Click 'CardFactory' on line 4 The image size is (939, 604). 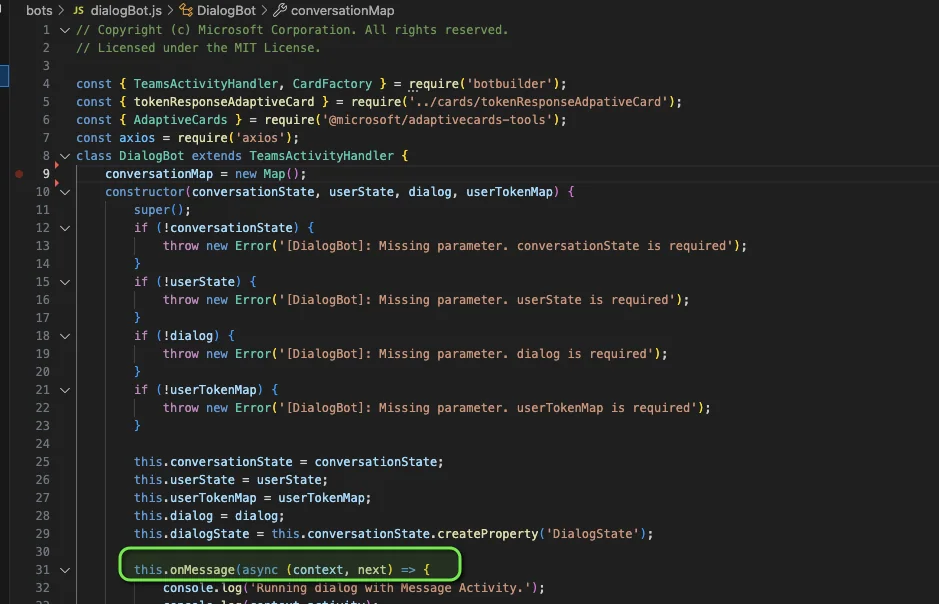[x=332, y=84]
